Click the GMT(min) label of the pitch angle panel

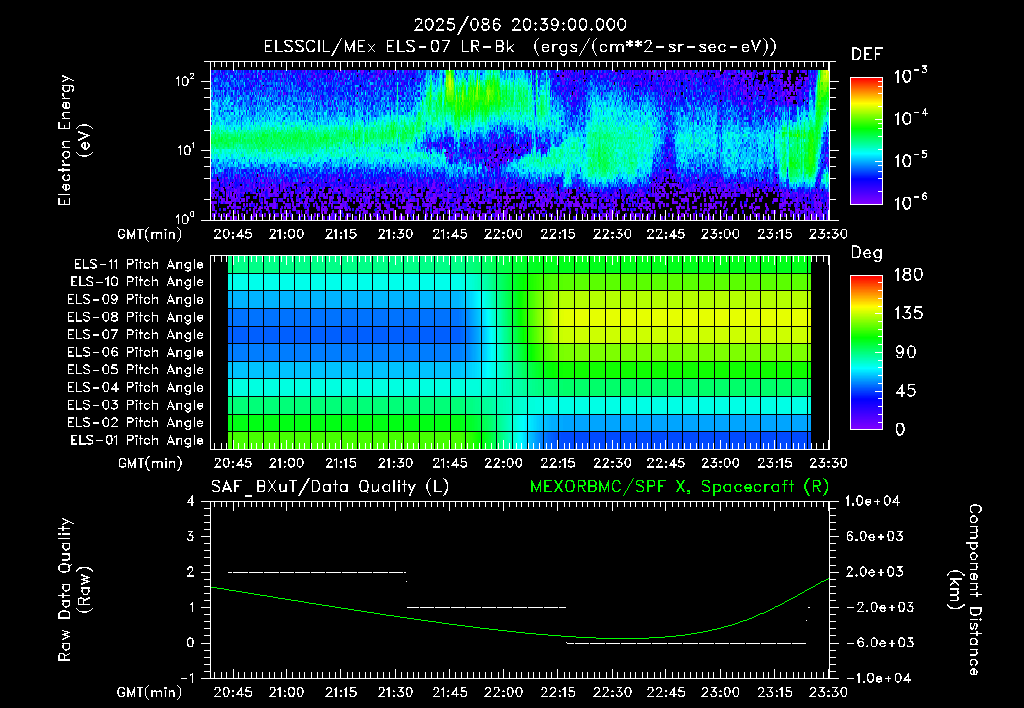(150, 463)
